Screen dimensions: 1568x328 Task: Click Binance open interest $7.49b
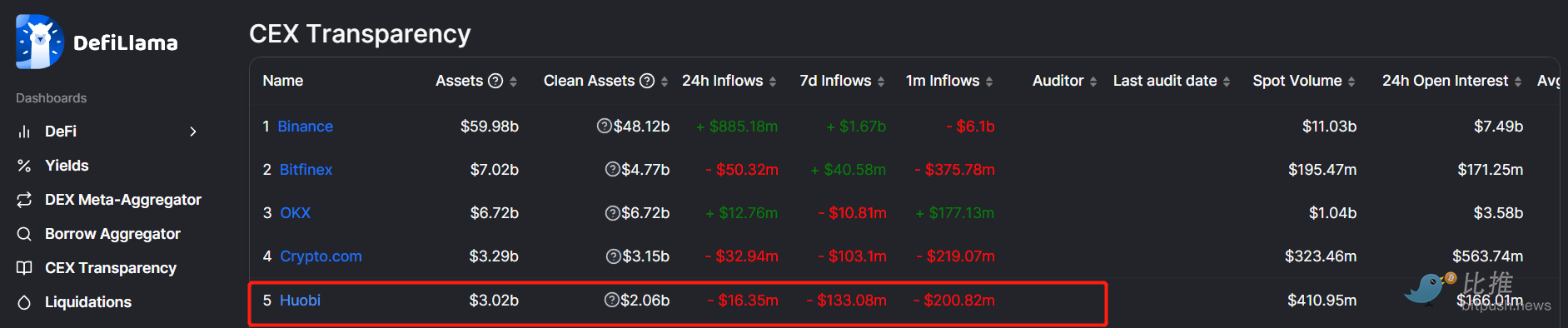1498,127
